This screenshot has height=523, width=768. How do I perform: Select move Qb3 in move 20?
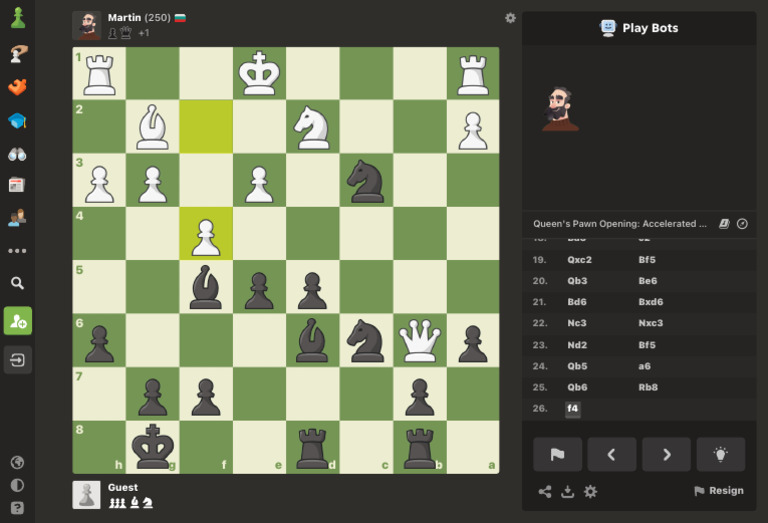pos(577,281)
